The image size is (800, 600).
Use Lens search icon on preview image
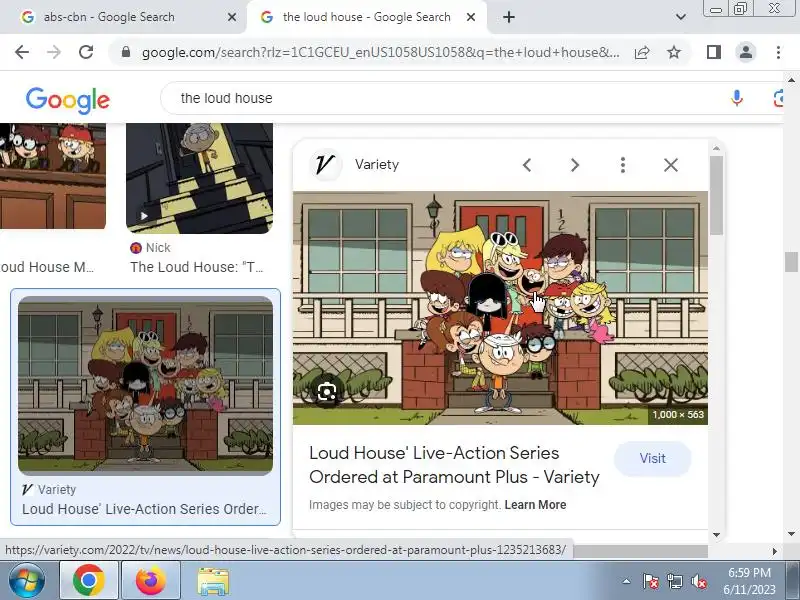click(x=327, y=392)
